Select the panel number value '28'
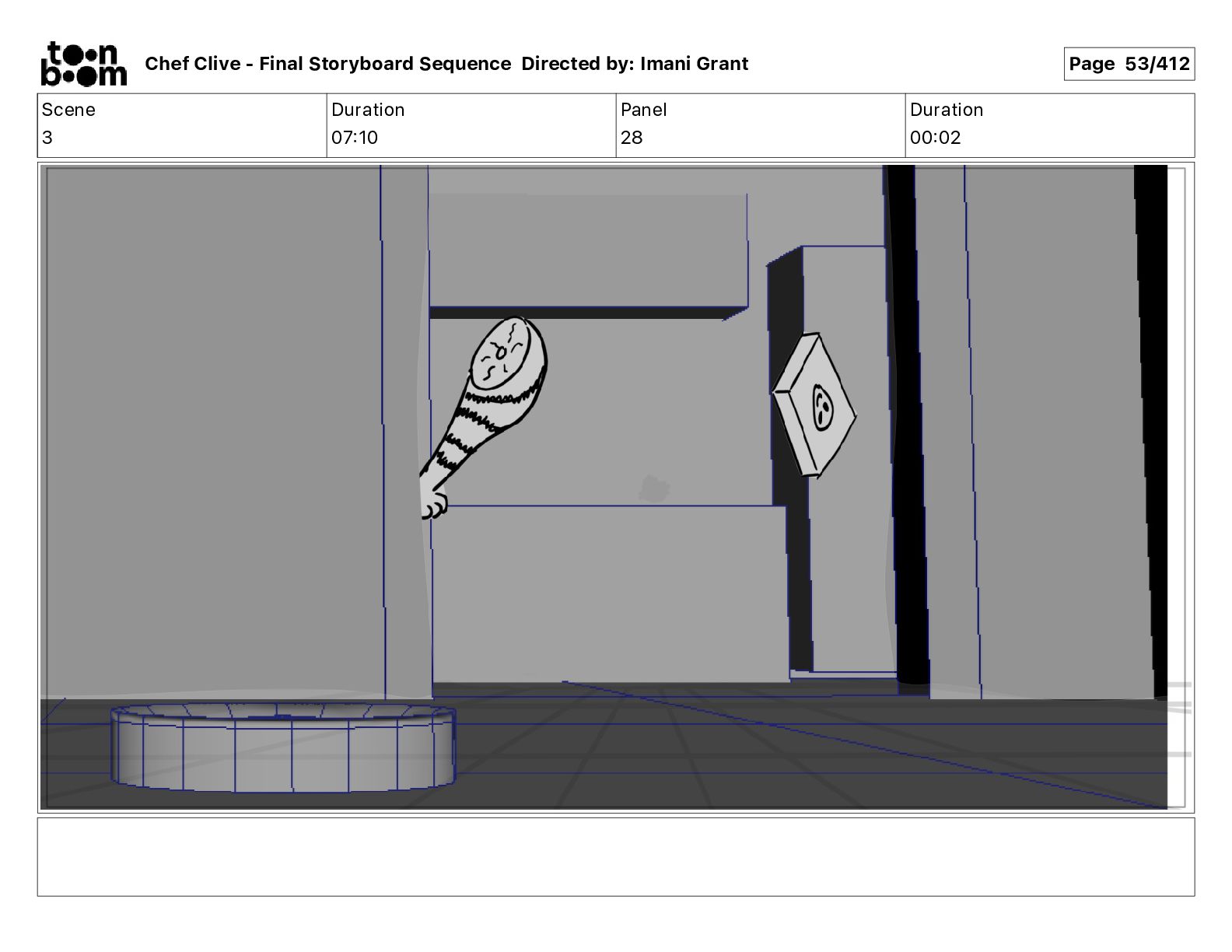Viewport: 1232px width, 952px height. point(632,138)
